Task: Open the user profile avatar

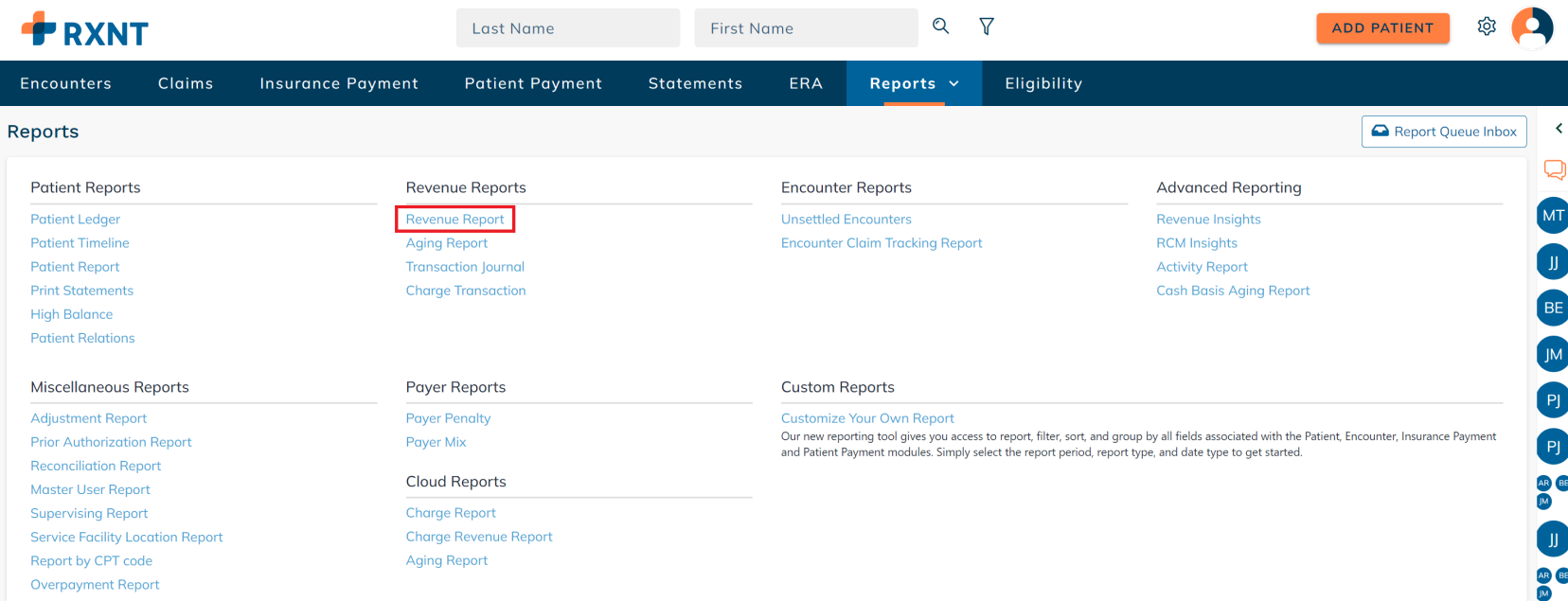Action: click(1532, 27)
